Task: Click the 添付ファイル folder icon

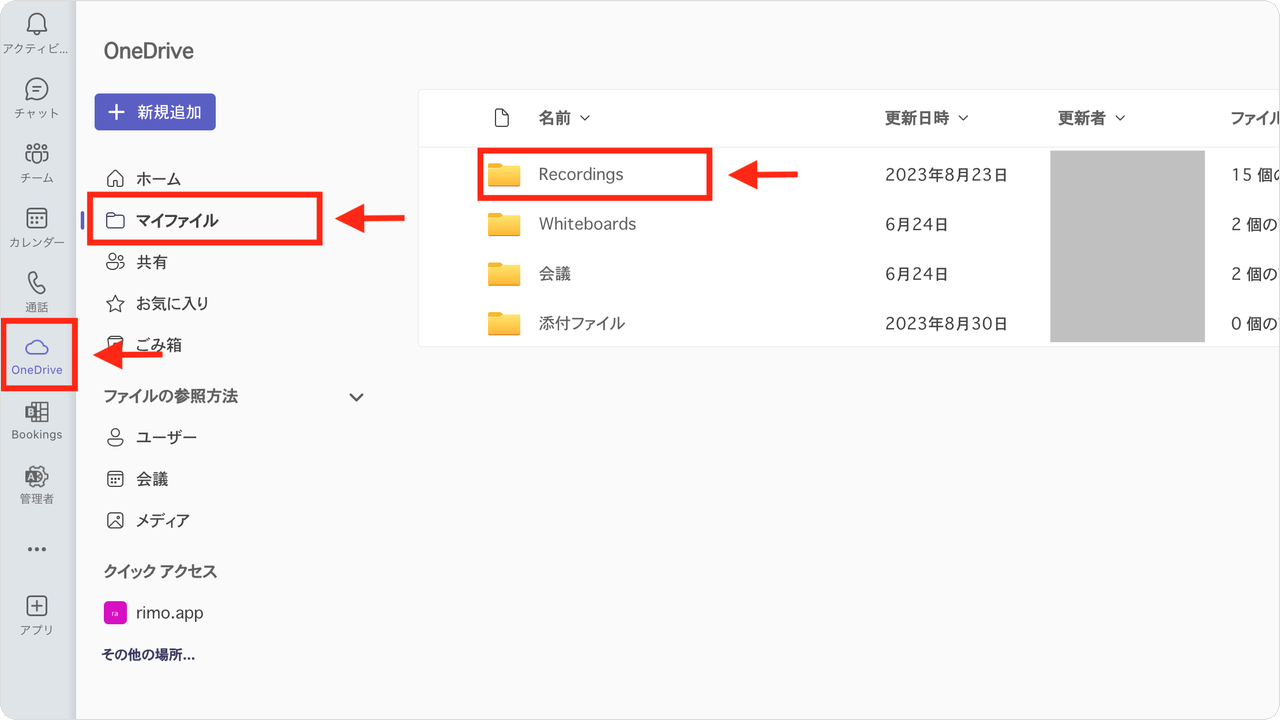Action: [504, 323]
